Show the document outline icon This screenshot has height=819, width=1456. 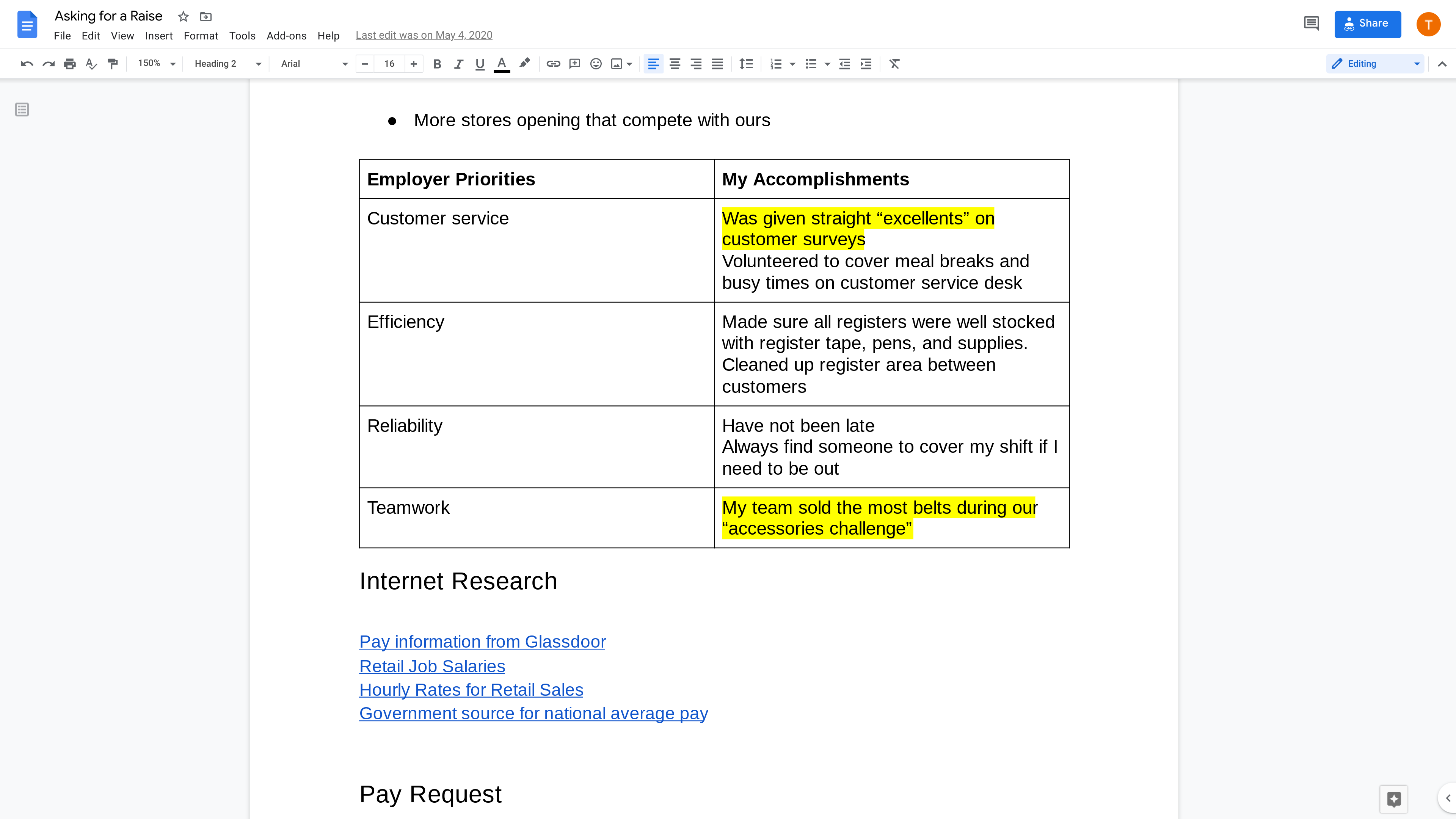(x=22, y=110)
